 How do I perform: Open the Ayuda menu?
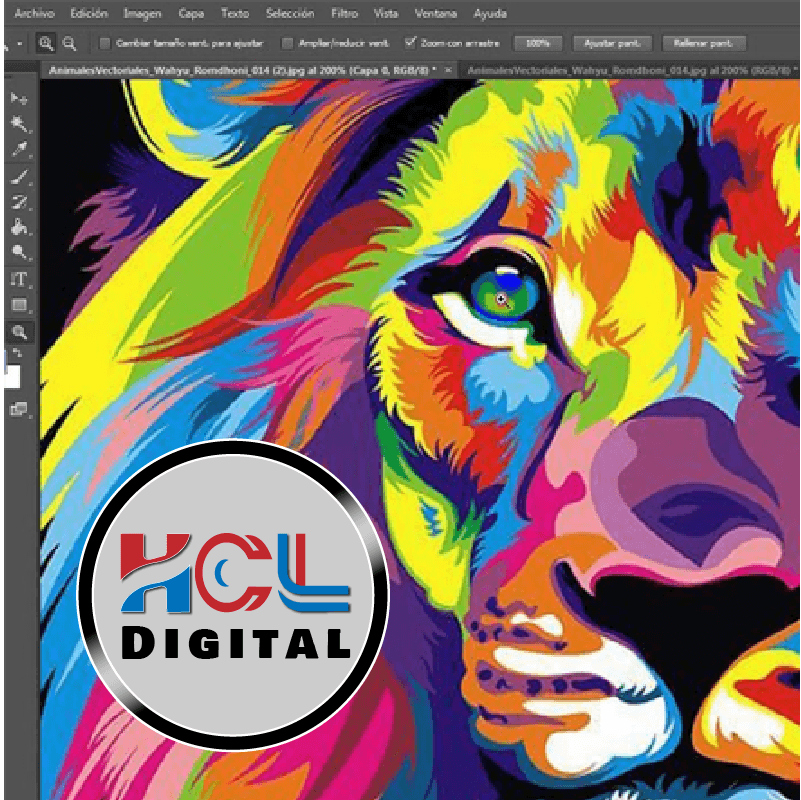pyautogui.click(x=490, y=14)
